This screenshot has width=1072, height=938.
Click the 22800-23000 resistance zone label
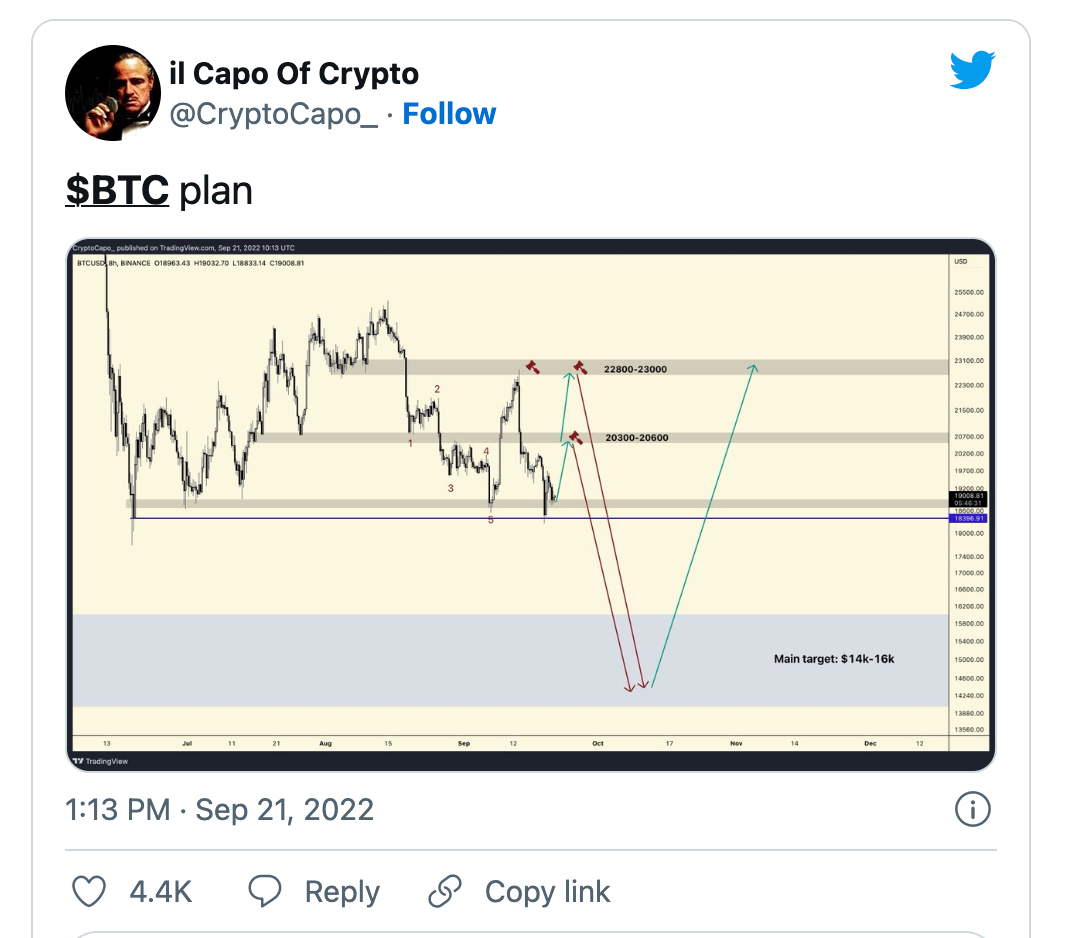pyautogui.click(x=635, y=369)
